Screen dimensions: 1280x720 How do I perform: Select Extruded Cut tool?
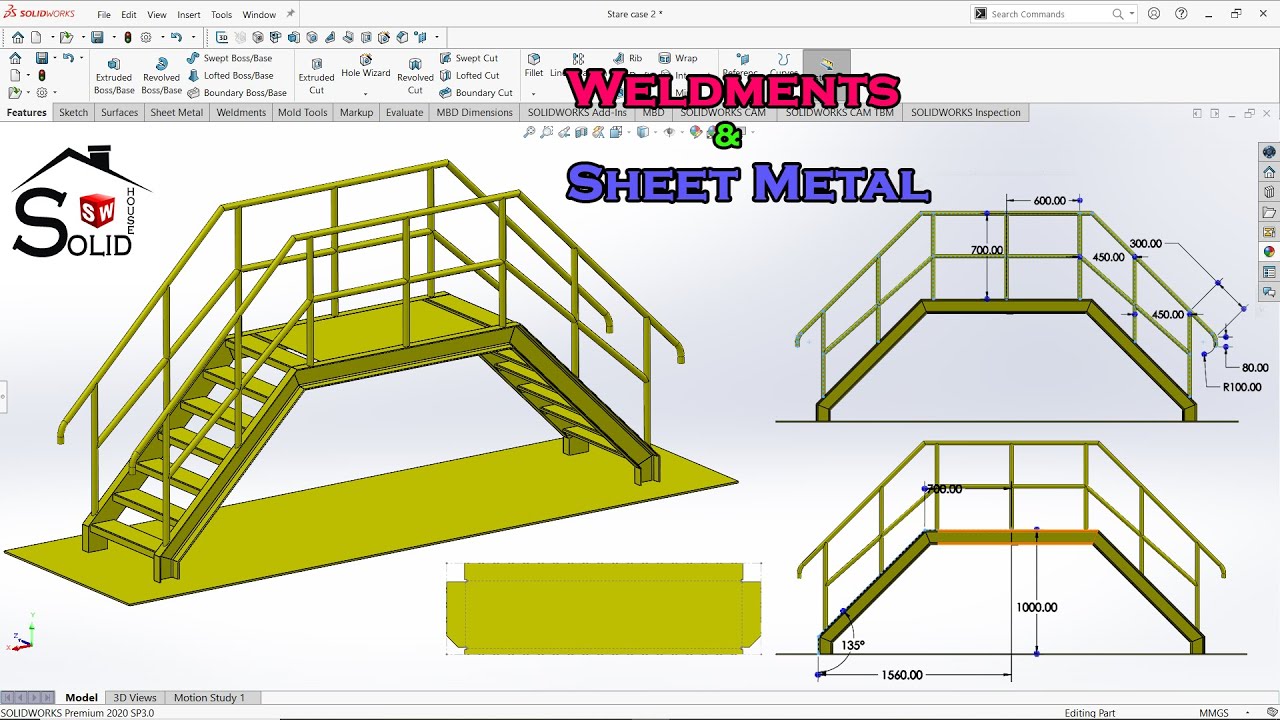click(x=316, y=76)
